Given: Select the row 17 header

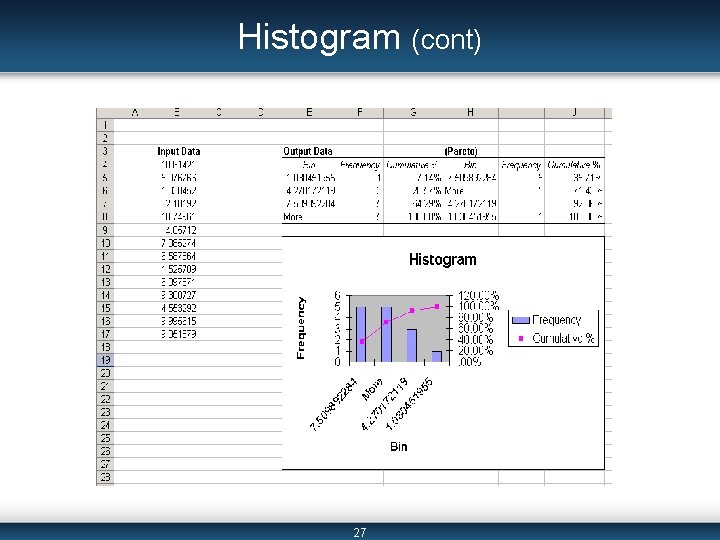Looking at the screenshot, I should (105, 334).
